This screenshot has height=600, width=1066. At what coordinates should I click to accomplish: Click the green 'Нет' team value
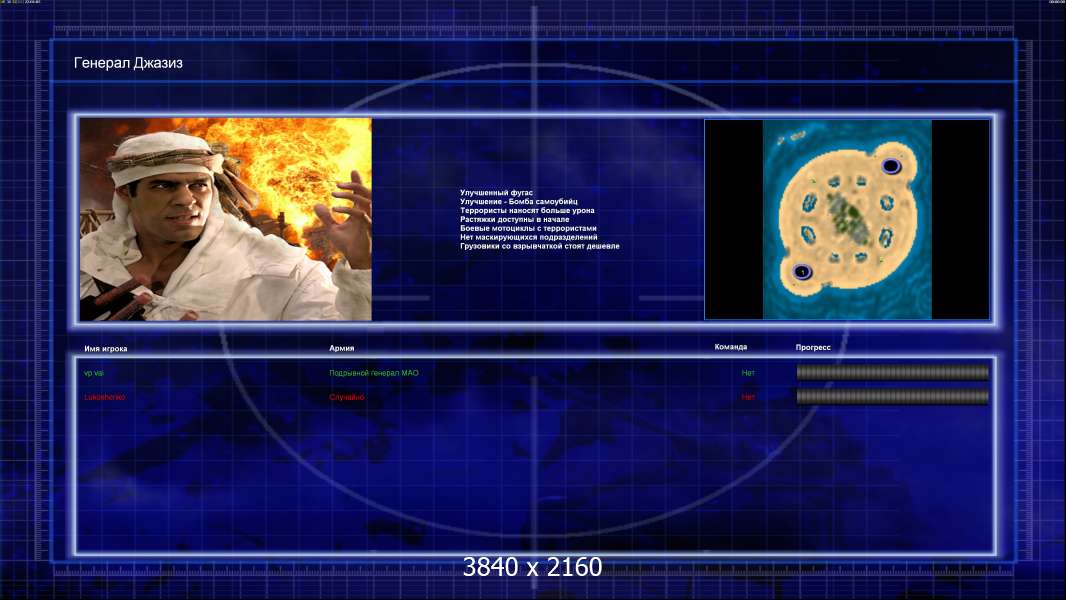click(748, 373)
